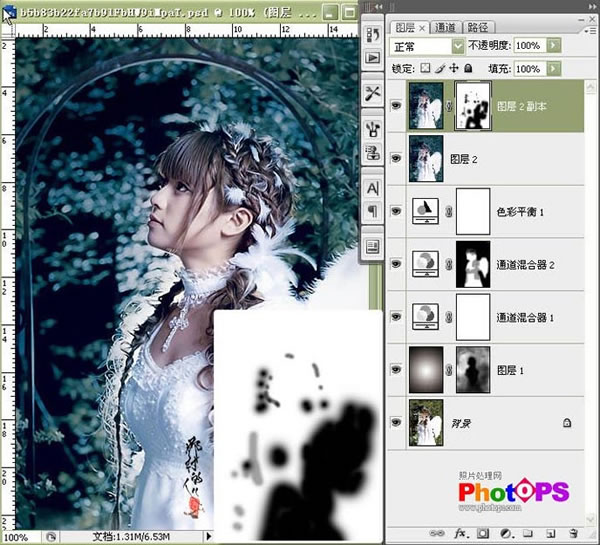Click the Color Balance adjustment icon on 色彩平衡 1
This screenshot has height=545, width=600.
425,211
